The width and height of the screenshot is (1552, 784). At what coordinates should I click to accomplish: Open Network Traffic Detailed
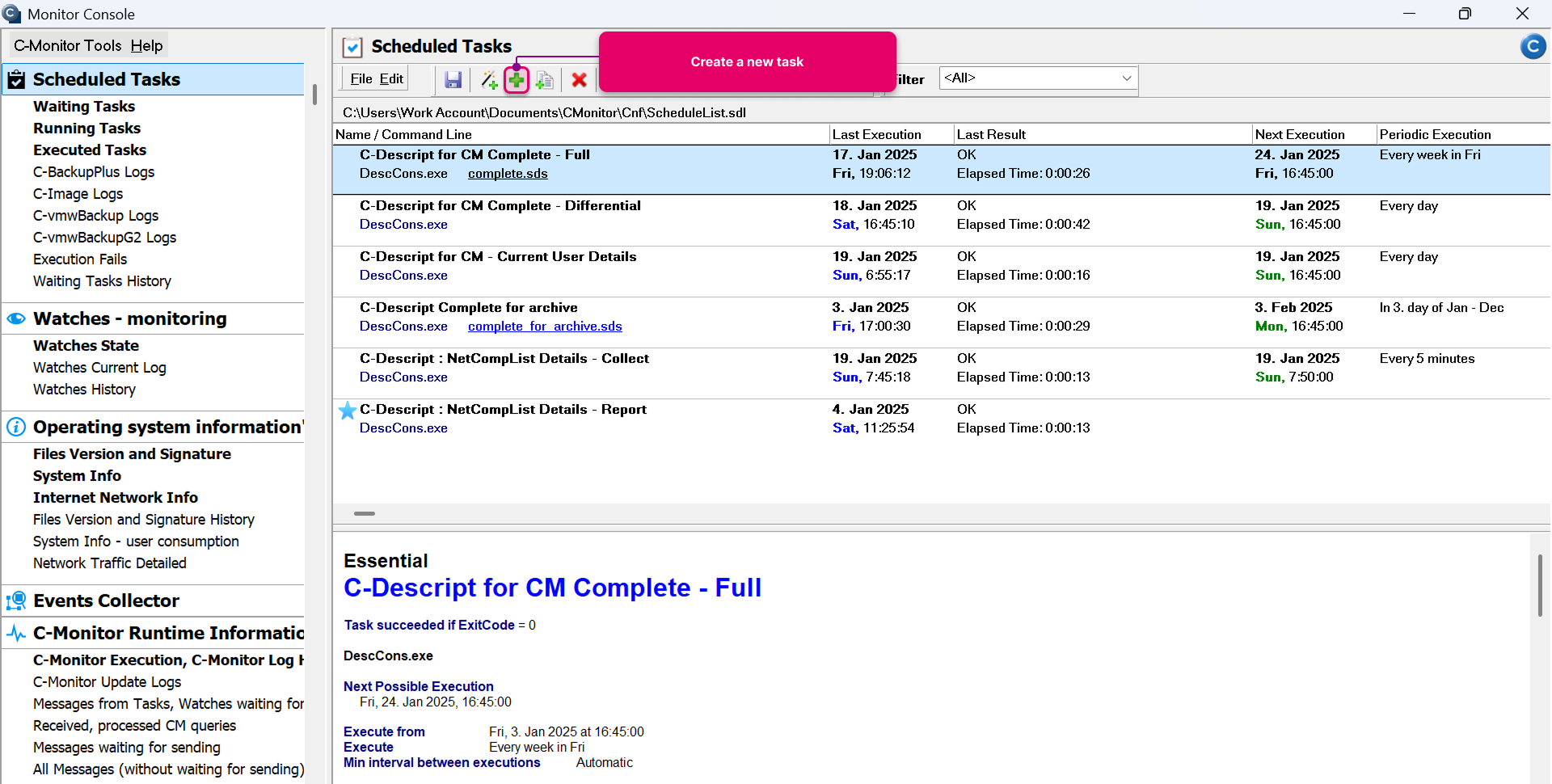(x=109, y=563)
